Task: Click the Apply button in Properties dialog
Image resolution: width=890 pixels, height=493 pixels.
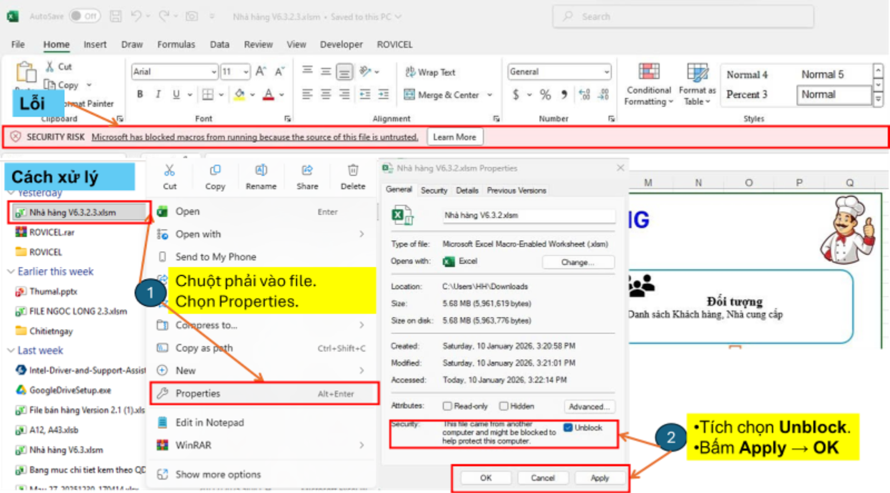Action: 599,478
